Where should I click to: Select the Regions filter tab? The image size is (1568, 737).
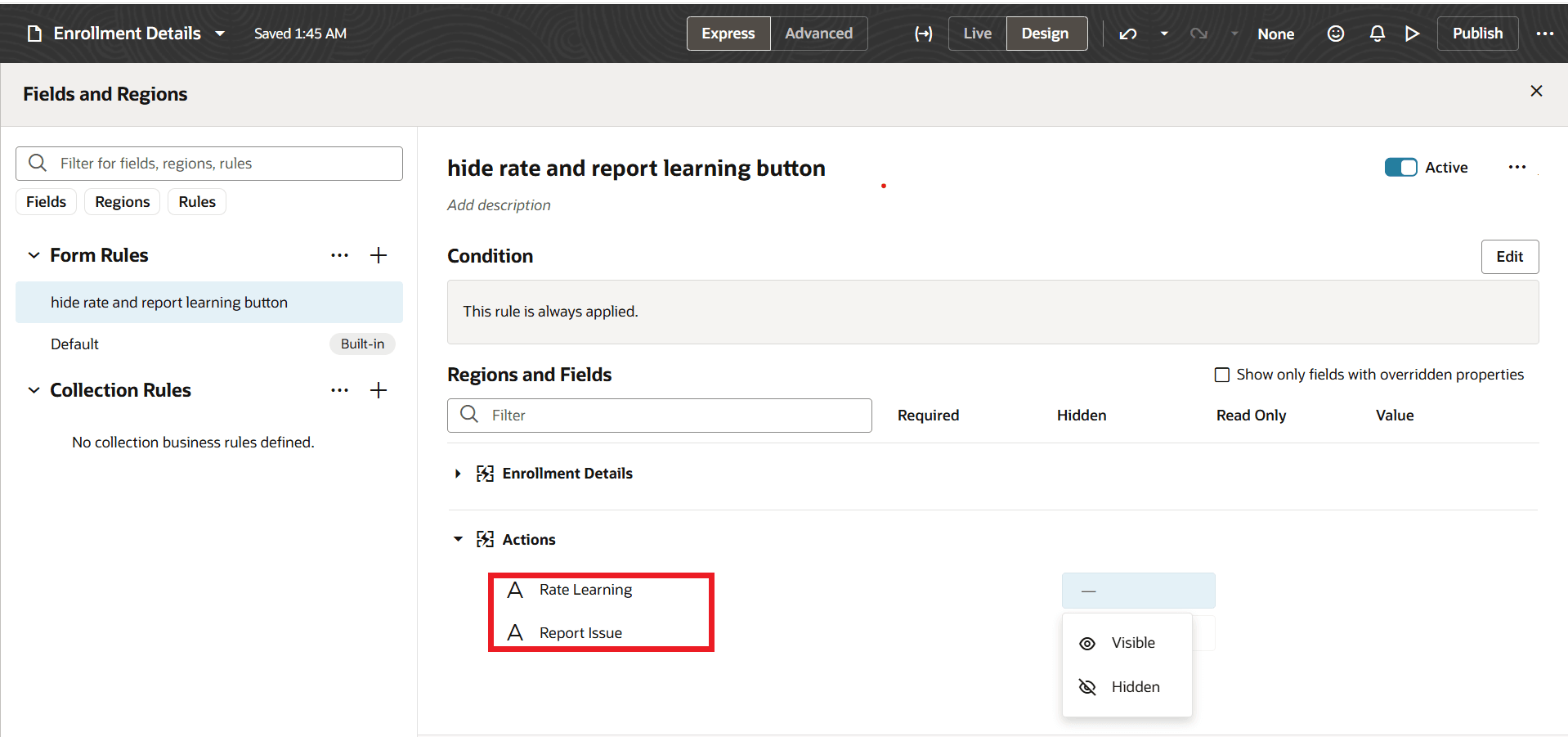(122, 202)
